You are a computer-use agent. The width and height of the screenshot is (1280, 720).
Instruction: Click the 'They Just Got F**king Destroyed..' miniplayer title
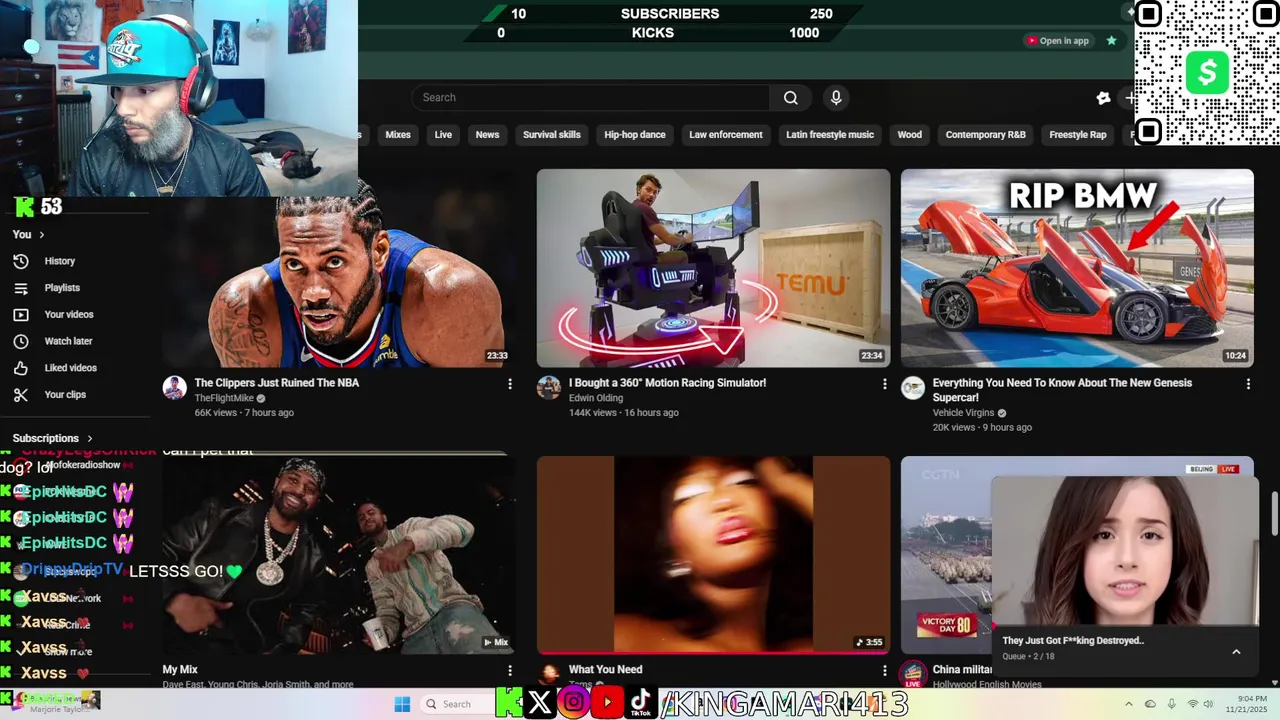click(x=1073, y=641)
